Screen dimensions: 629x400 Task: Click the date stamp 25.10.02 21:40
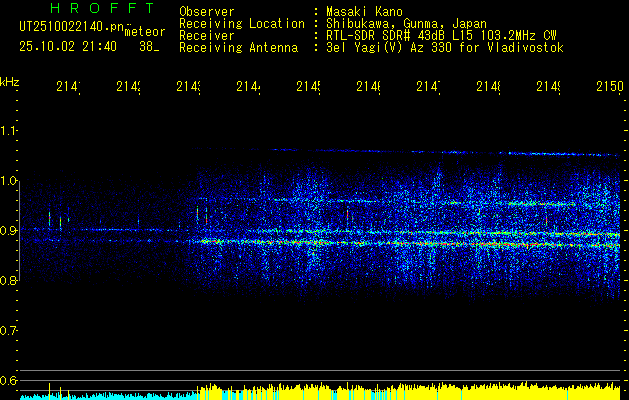(x=68, y=47)
